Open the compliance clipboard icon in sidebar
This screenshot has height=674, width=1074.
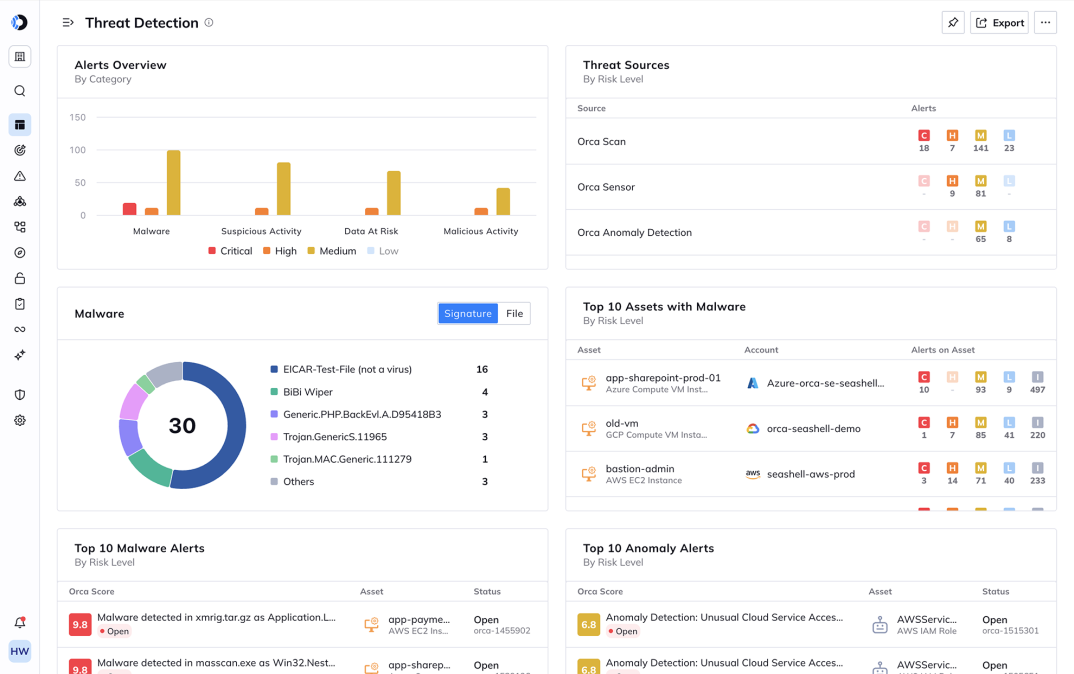point(20,303)
